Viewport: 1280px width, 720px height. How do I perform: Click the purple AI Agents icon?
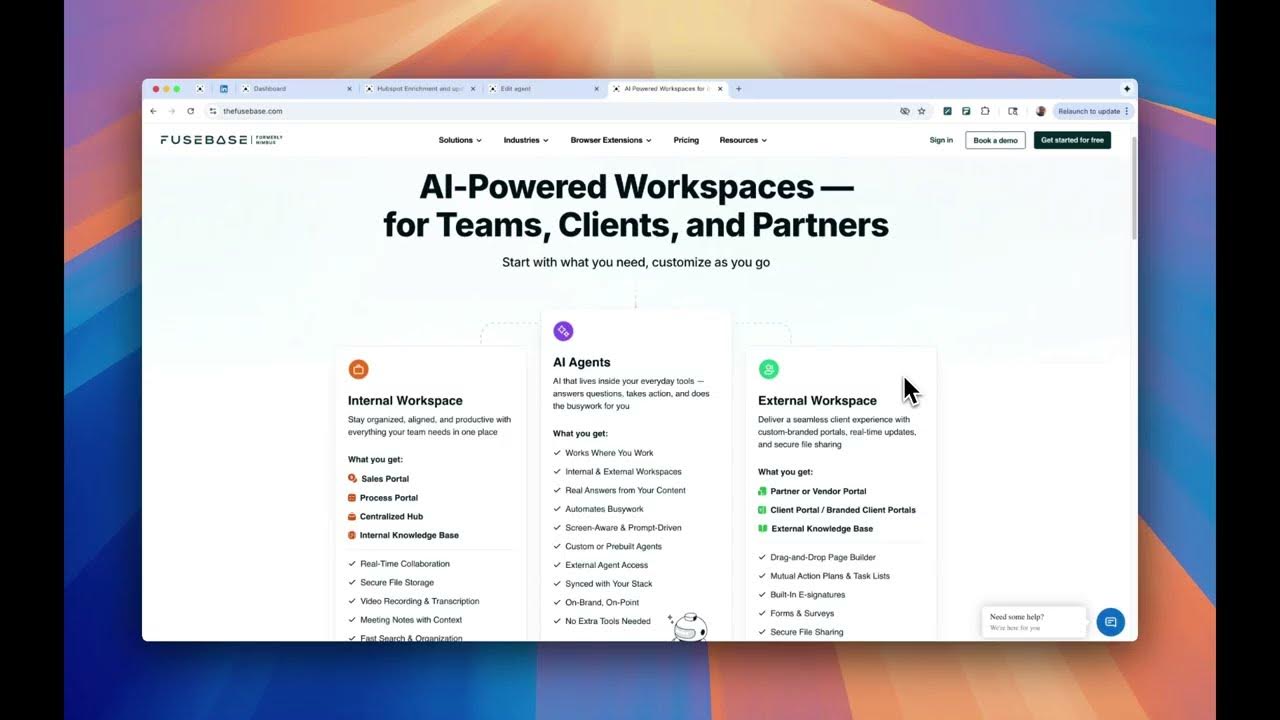coord(562,330)
